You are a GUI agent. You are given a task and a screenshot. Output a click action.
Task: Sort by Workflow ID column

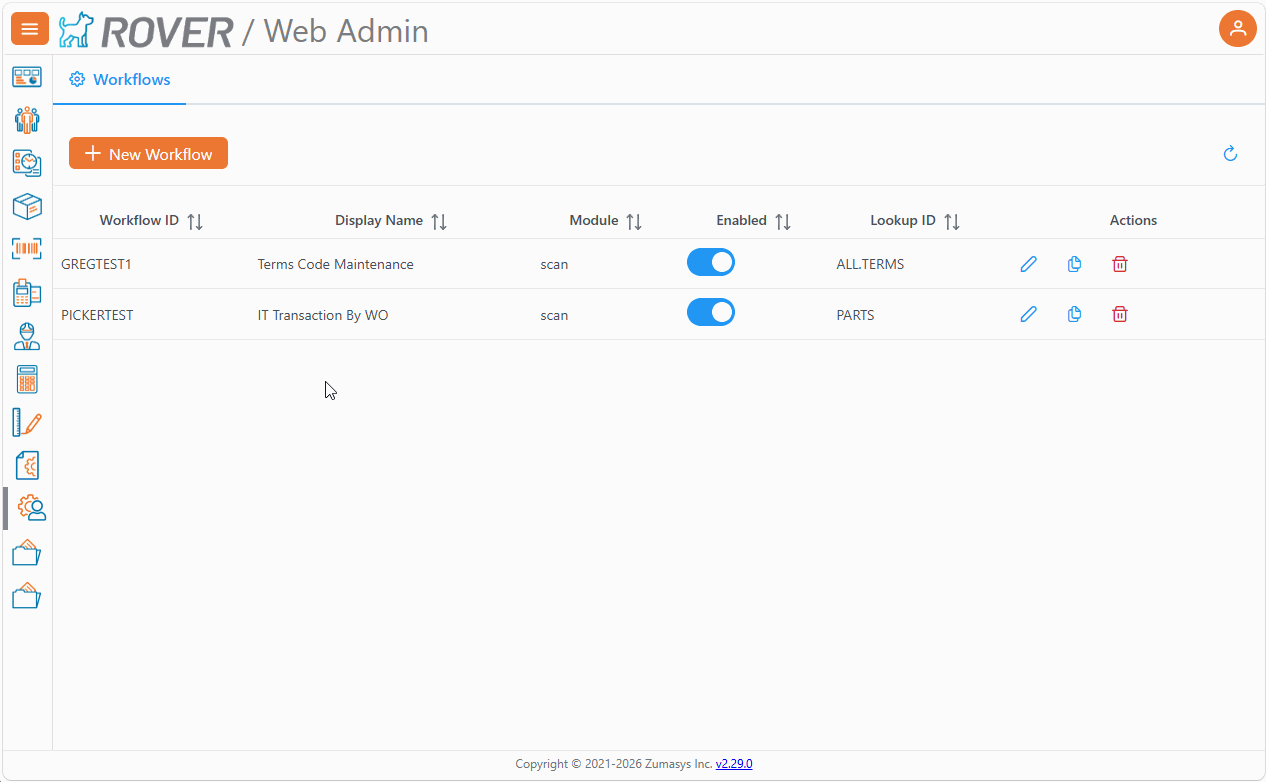195,221
